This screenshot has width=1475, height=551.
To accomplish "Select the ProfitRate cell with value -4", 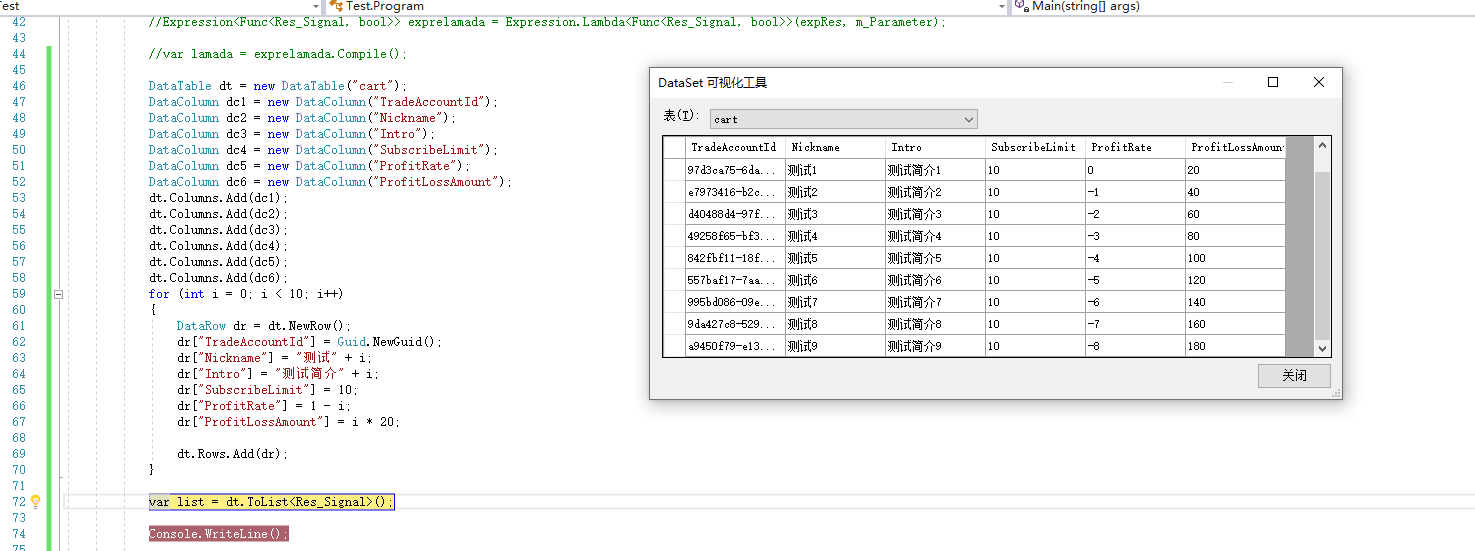I will 1135,258.
